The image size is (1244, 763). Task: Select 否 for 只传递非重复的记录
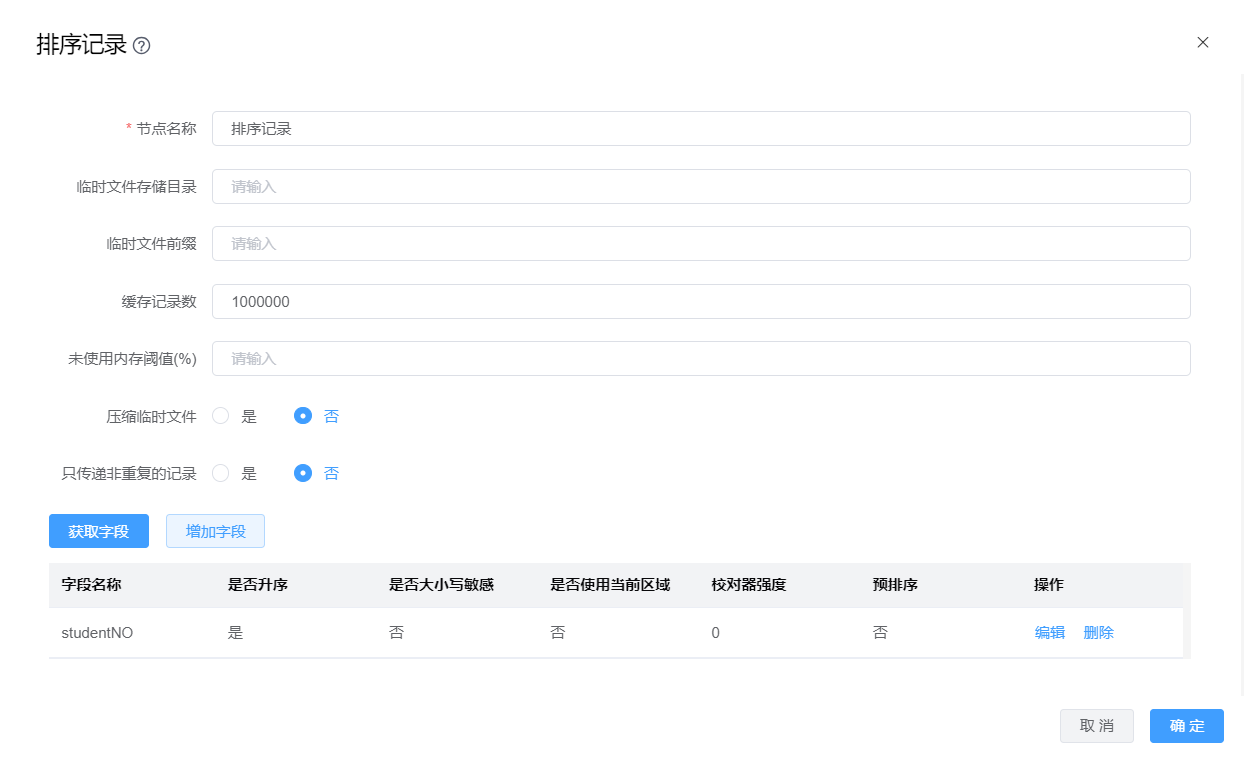303,473
